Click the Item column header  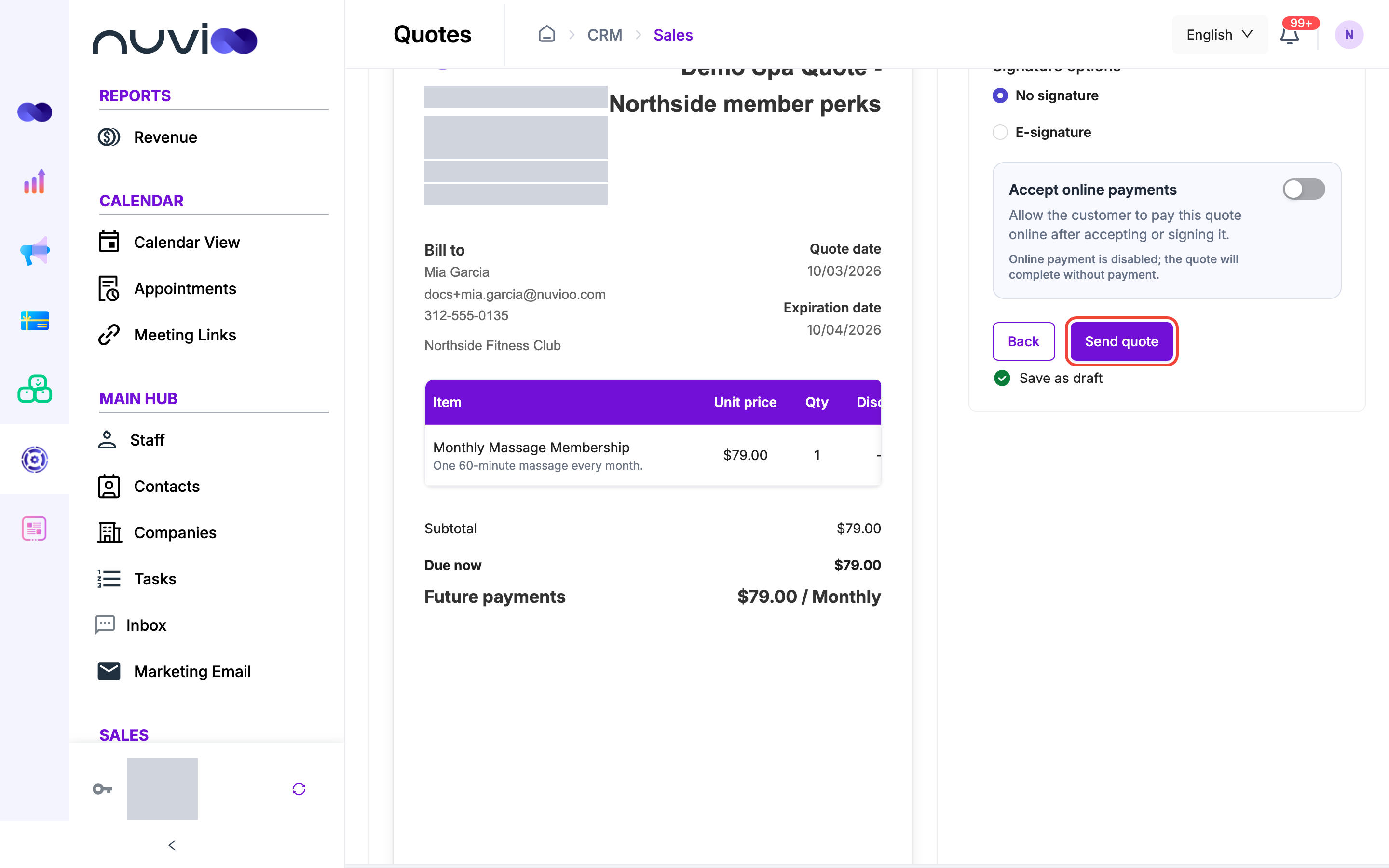tap(447, 403)
